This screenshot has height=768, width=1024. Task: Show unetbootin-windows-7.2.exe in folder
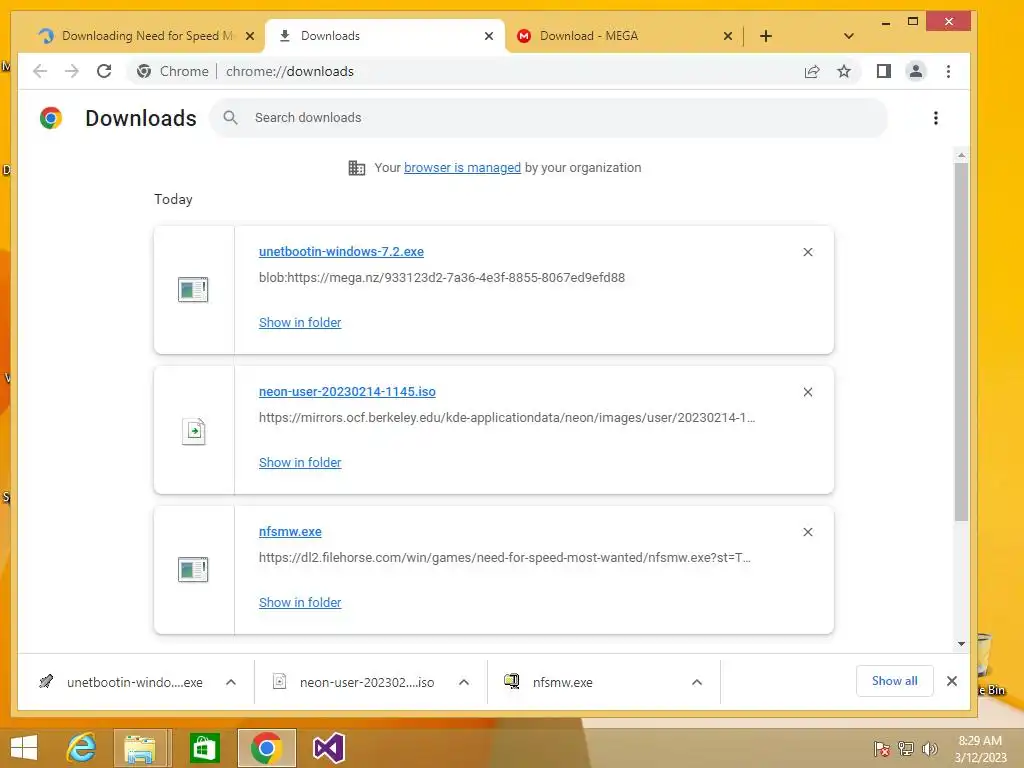click(x=300, y=323)
